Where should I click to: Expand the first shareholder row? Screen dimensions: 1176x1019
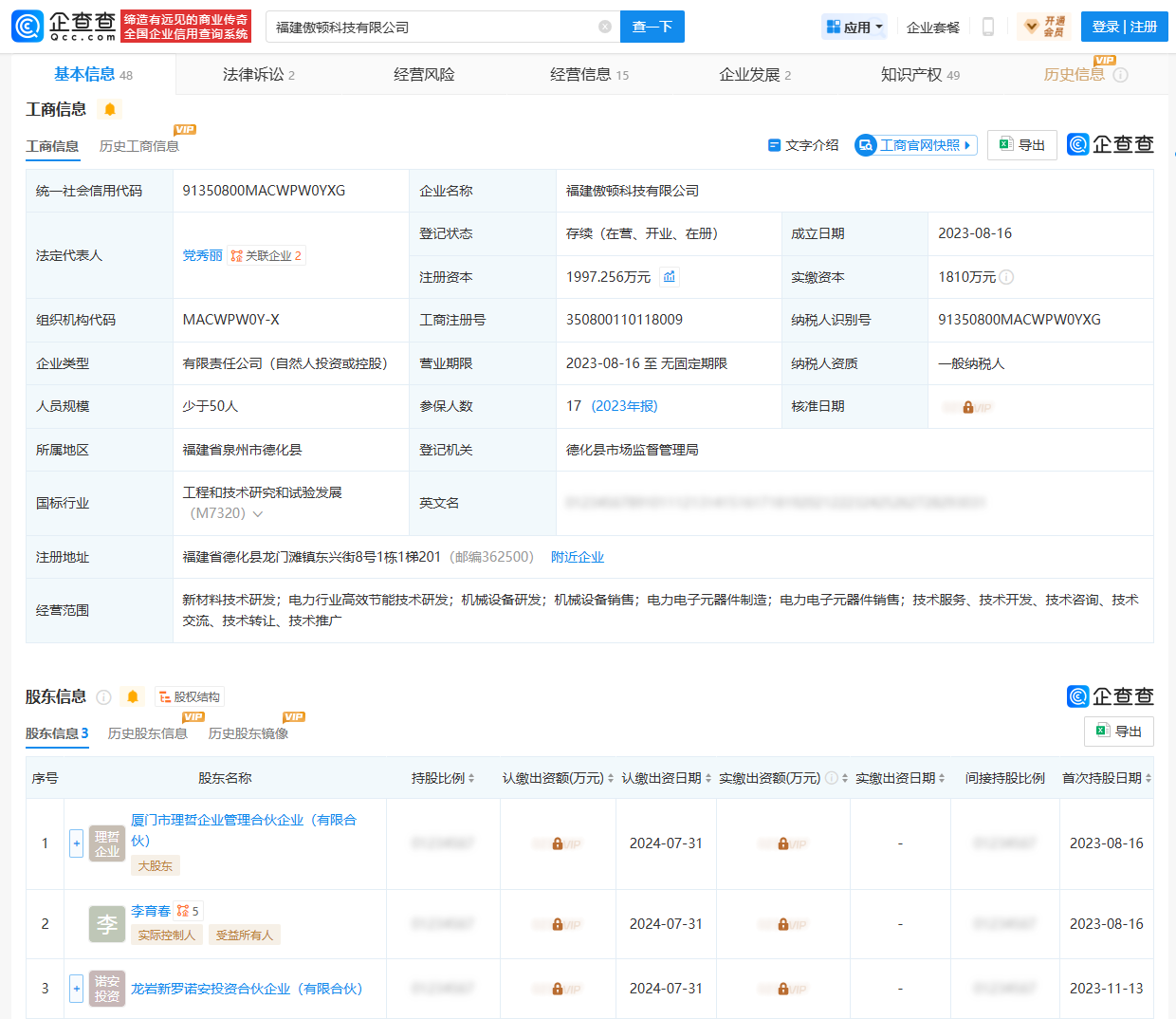[x=77, y=843]
